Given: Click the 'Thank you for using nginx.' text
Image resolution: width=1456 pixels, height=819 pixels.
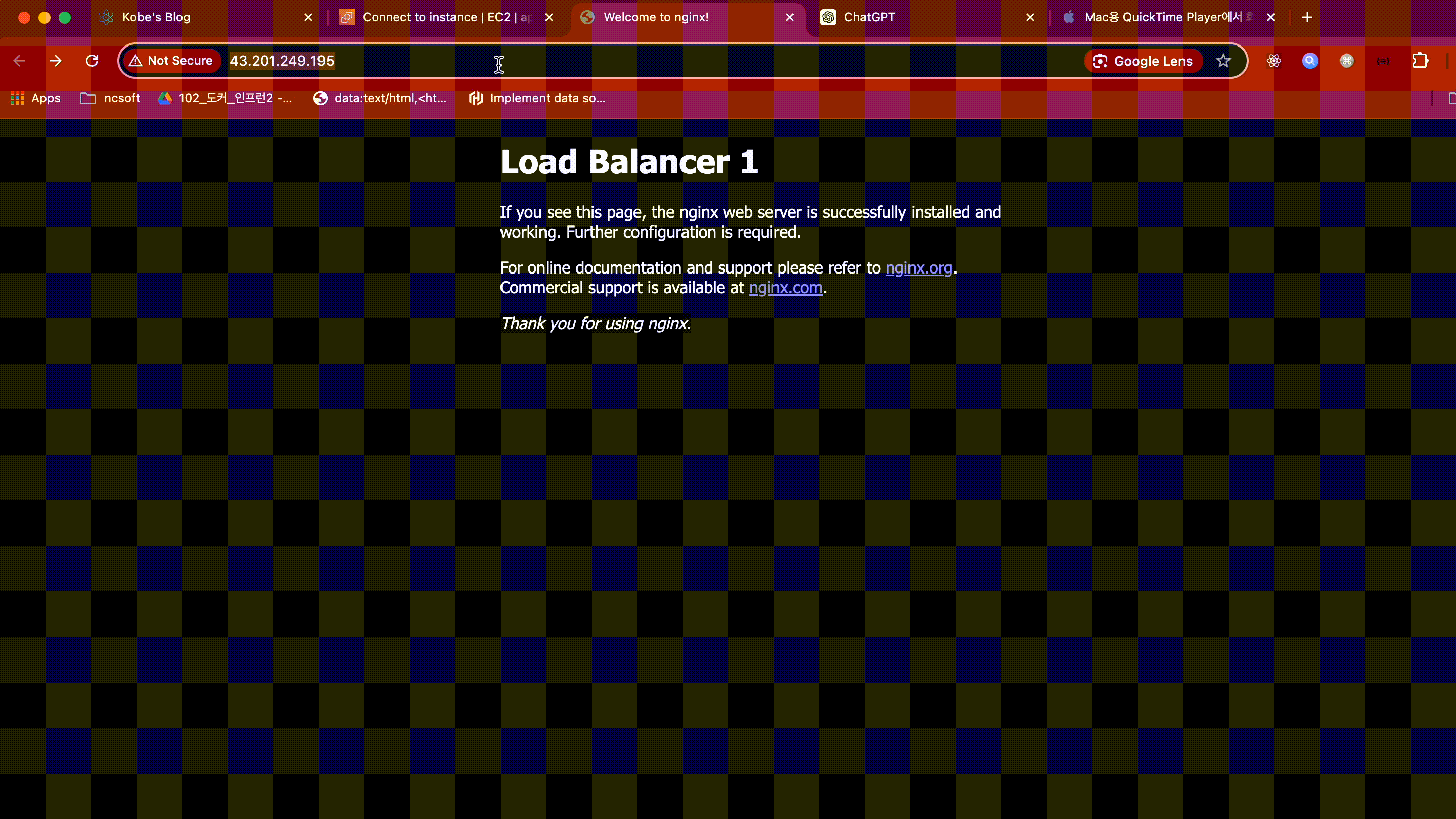Looking at the screenshot, I should tap(596, 324).
